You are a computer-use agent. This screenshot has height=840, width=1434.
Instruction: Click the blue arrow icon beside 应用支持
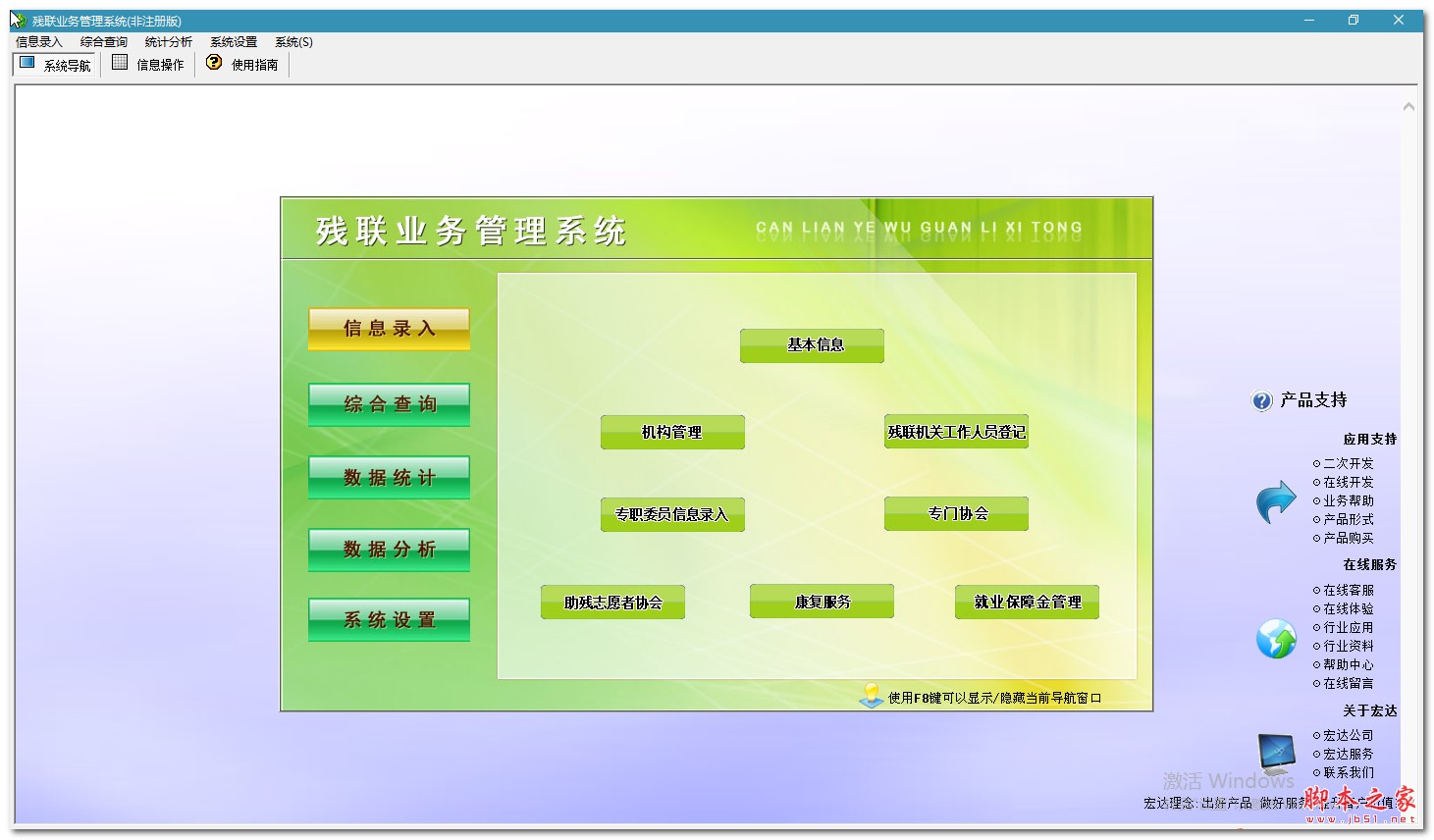point(1275,500)
